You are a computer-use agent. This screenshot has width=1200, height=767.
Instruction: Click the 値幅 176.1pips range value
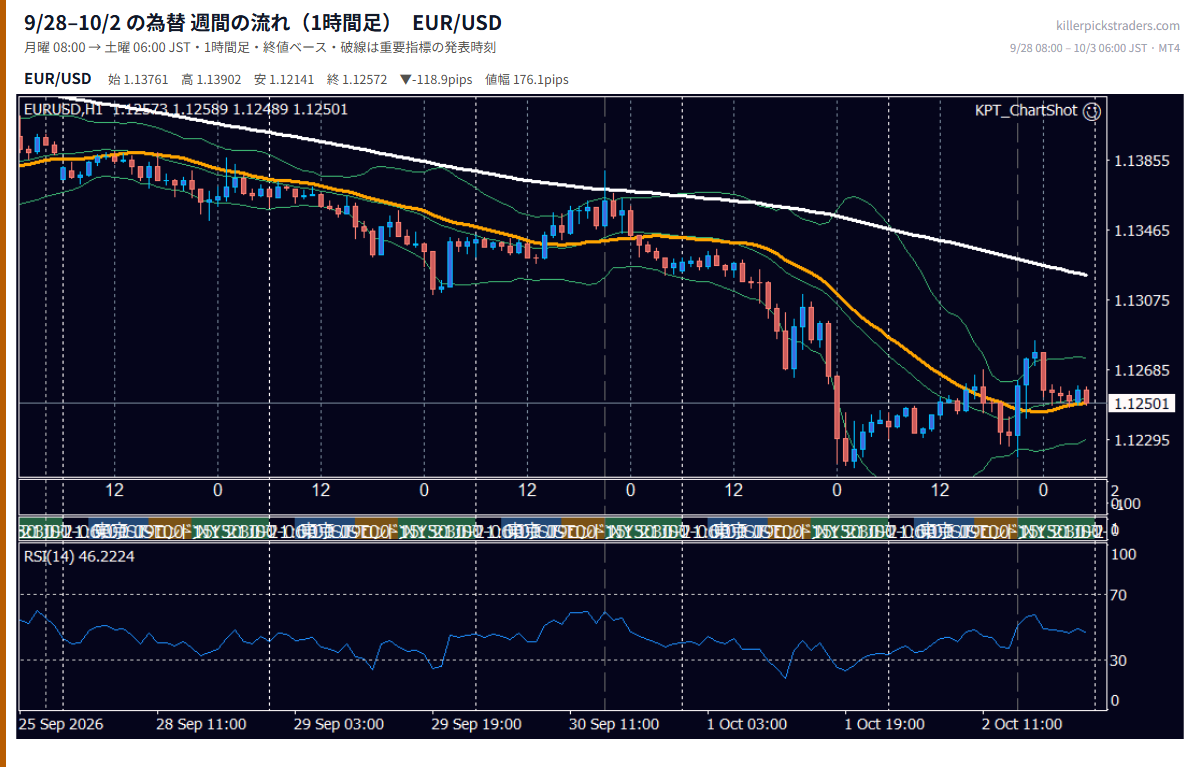pos(527,79)
